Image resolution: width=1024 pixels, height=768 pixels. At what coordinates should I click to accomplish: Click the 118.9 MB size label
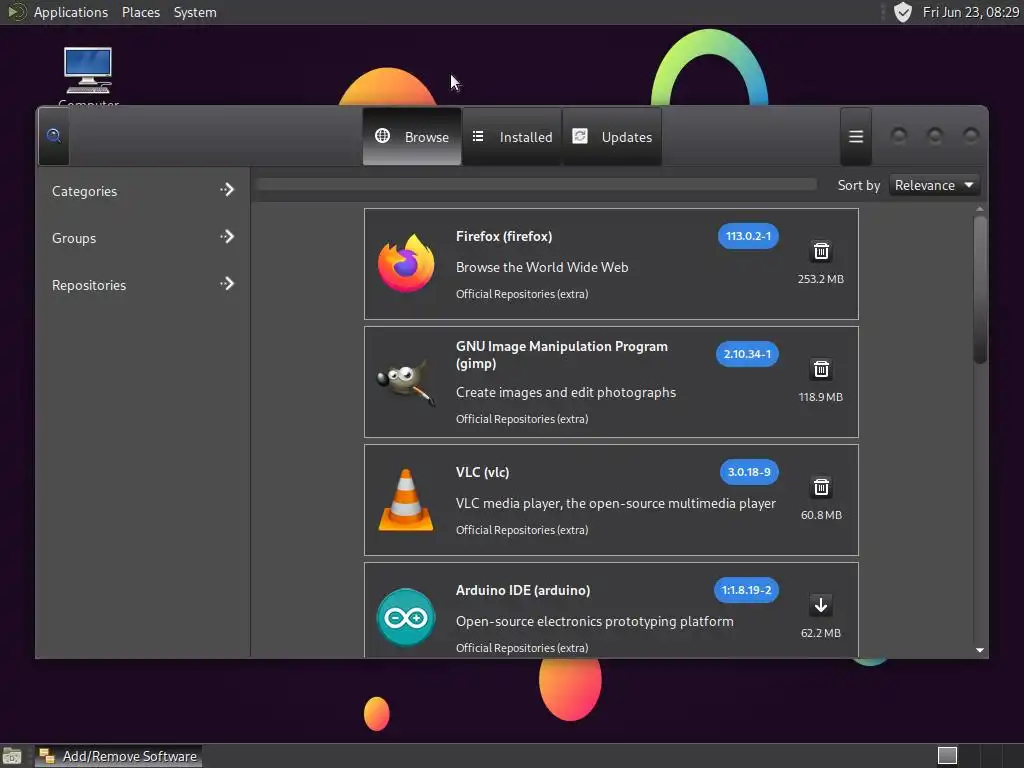pyautogui.click(x=821, y=397)
